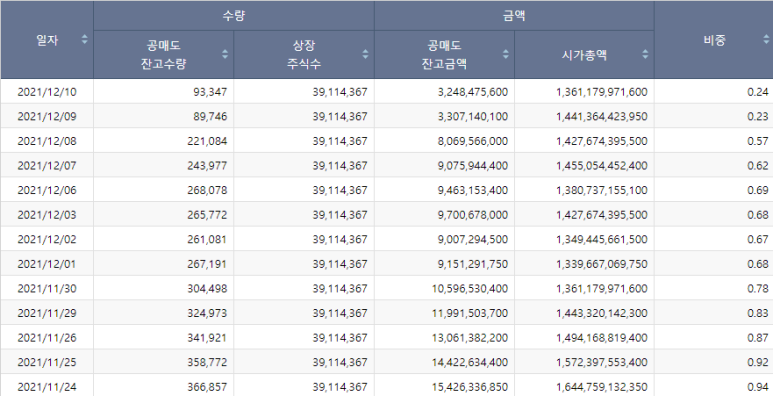Click the 일자 header label
Viewport: 773px width, 396px height.
[x=47, y=40]
